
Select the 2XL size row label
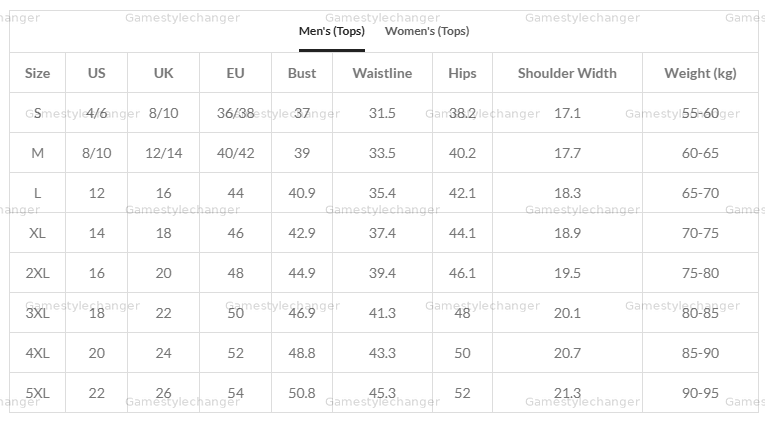pos(37,273)
